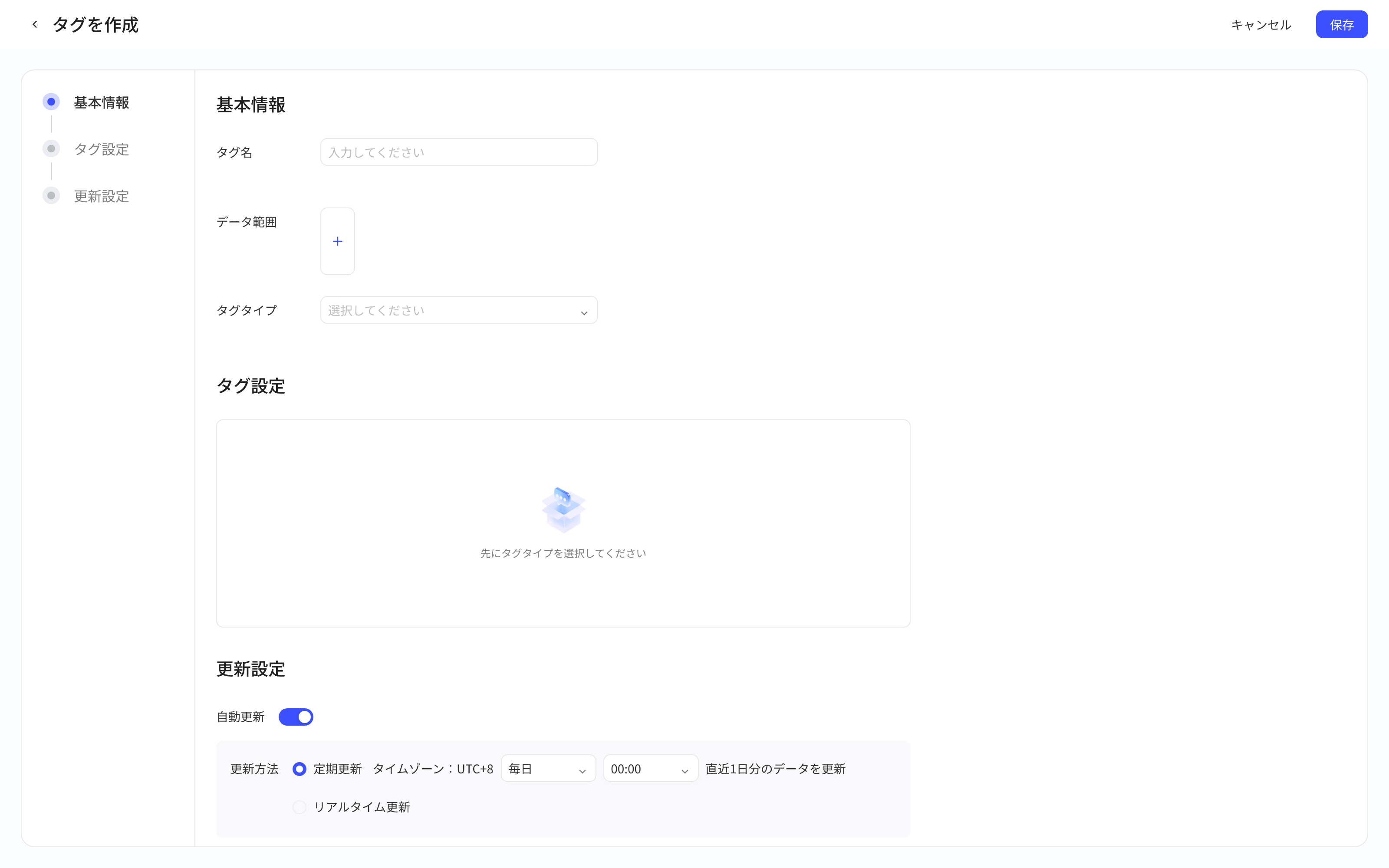
Task: Open the タグタイプ dropdown
Action: 459,310
